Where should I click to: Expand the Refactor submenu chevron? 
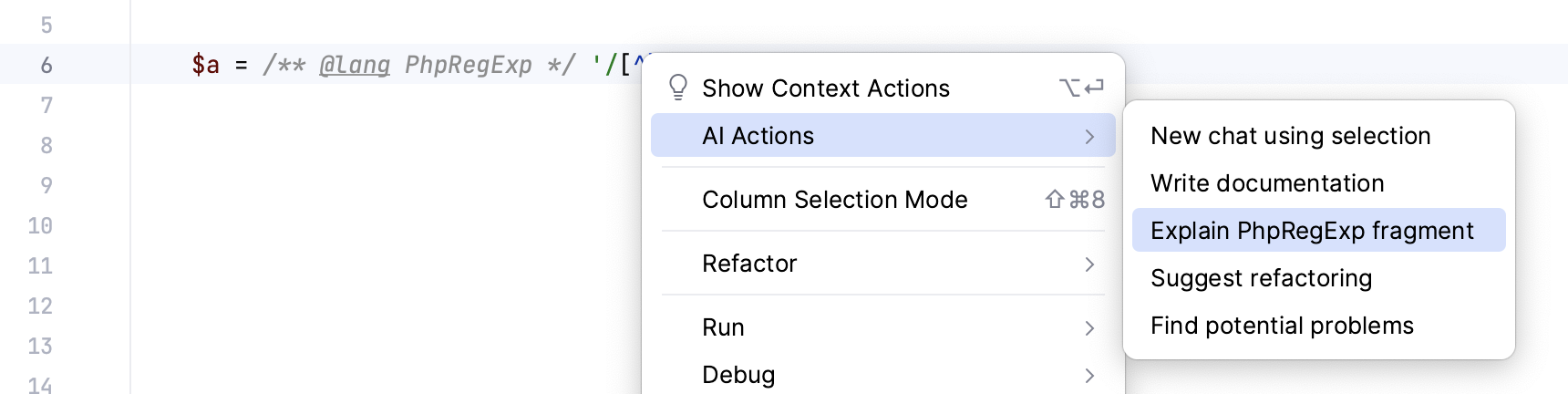click(x=1089, y=264)
